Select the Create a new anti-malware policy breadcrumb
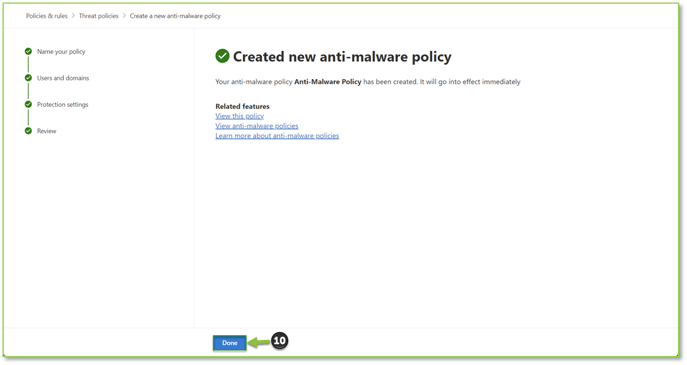The image size is (687, 365). [175, 16]
